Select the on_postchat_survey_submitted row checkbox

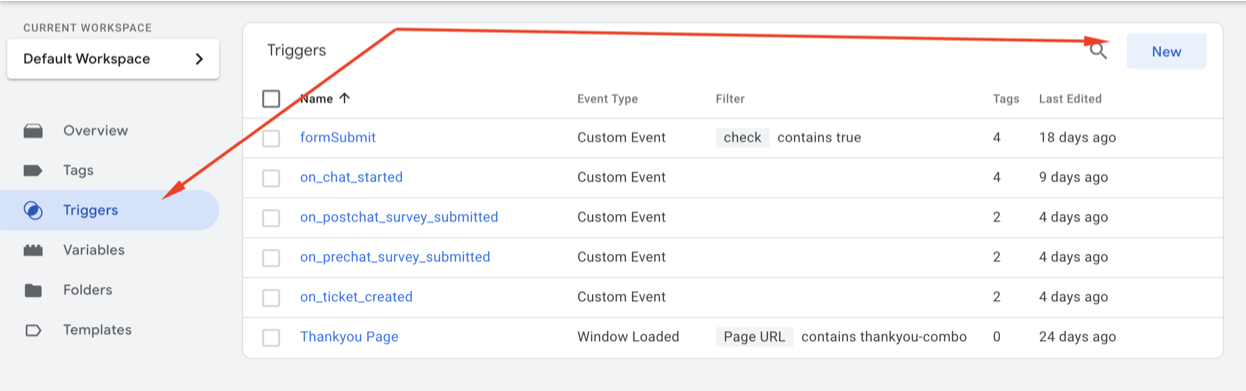(x=271, y=218)
